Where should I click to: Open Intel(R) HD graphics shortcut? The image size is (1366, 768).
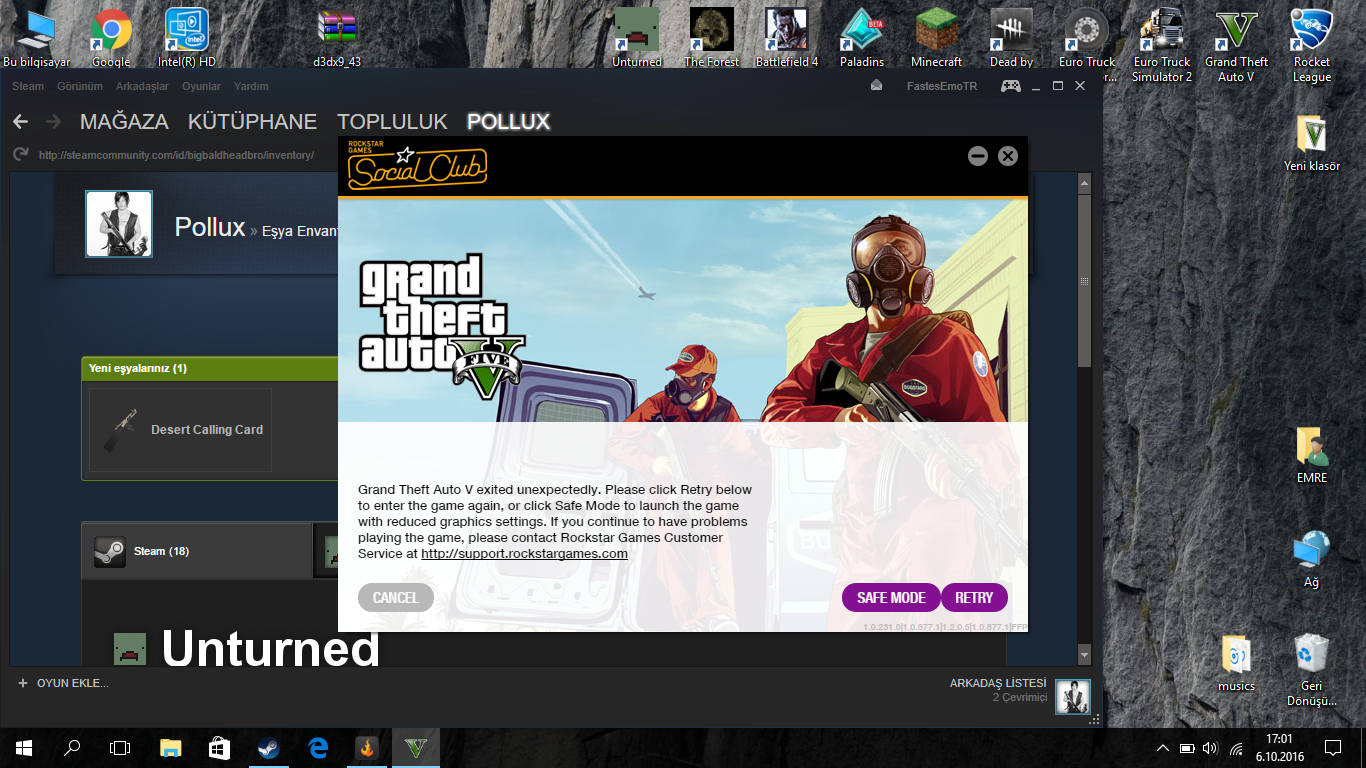(186, 37)
